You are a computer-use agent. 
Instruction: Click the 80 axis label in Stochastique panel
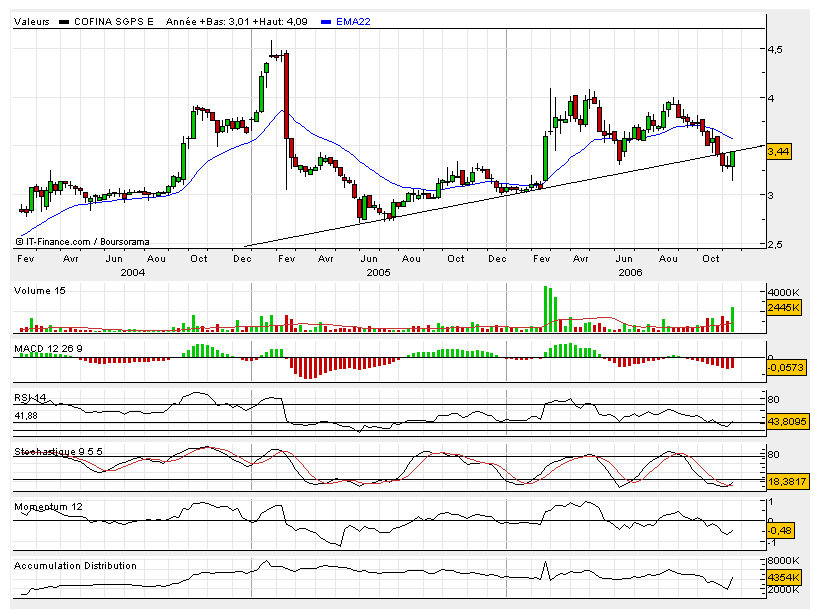(x=773, y=455)
